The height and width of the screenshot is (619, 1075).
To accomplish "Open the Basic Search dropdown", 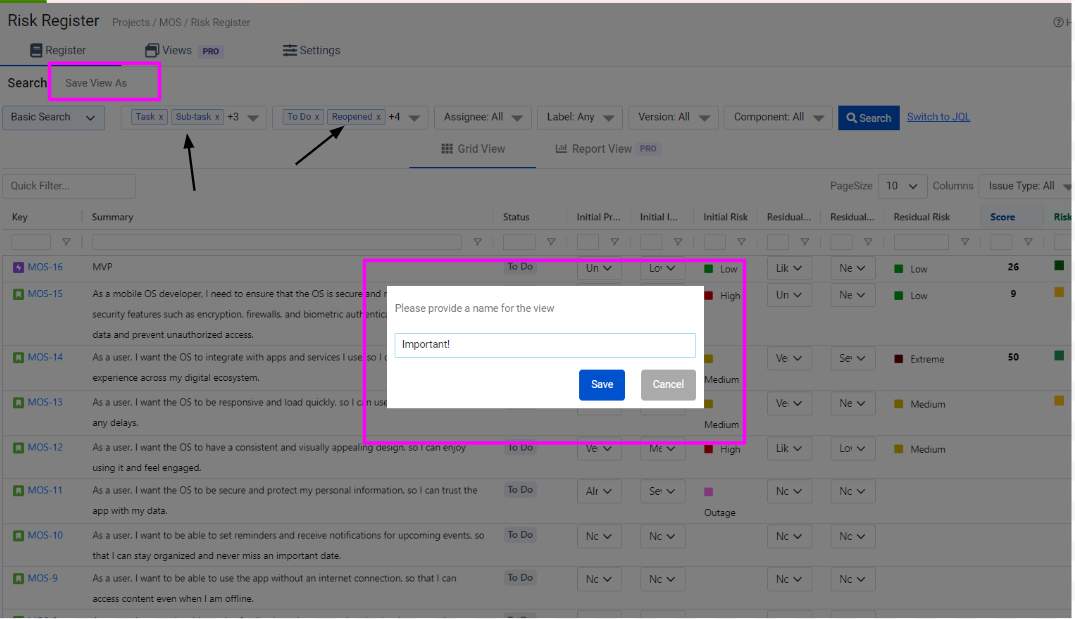I will tap(54, 117).
